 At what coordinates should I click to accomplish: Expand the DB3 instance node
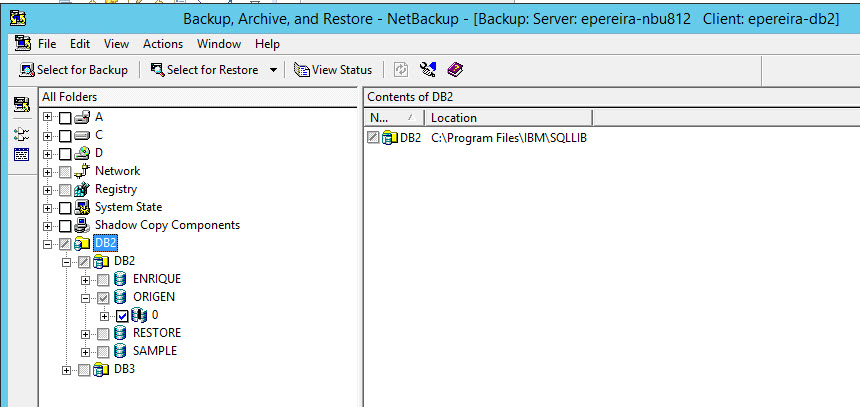[67, 370]
